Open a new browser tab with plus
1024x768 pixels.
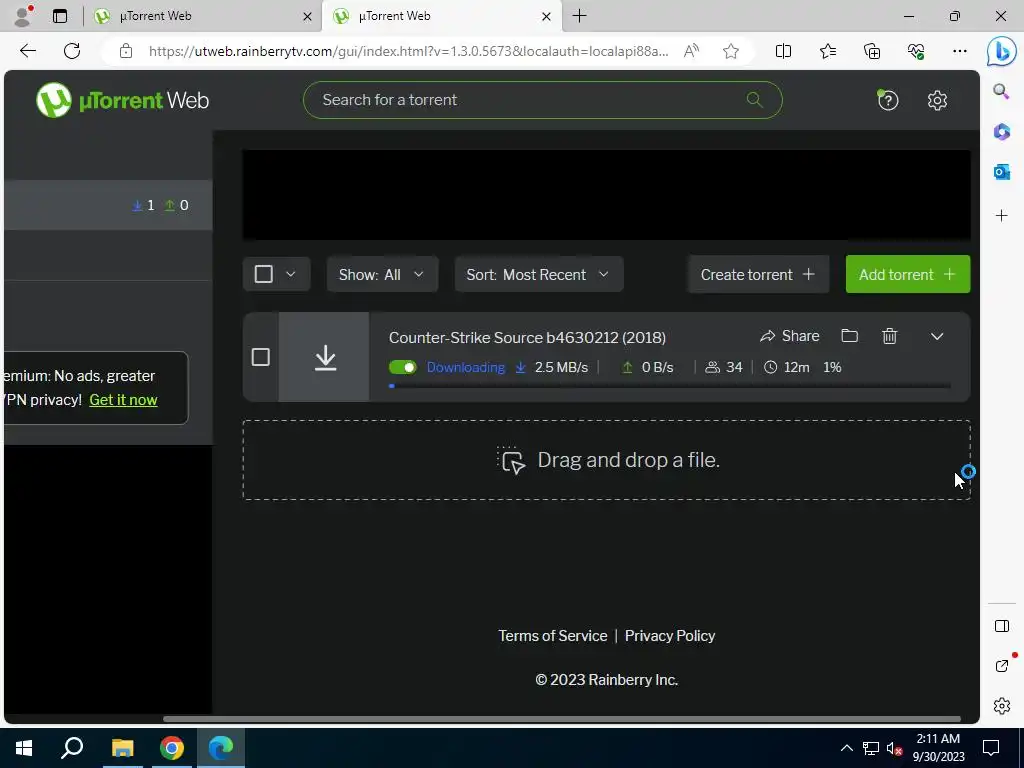[579, 16]
